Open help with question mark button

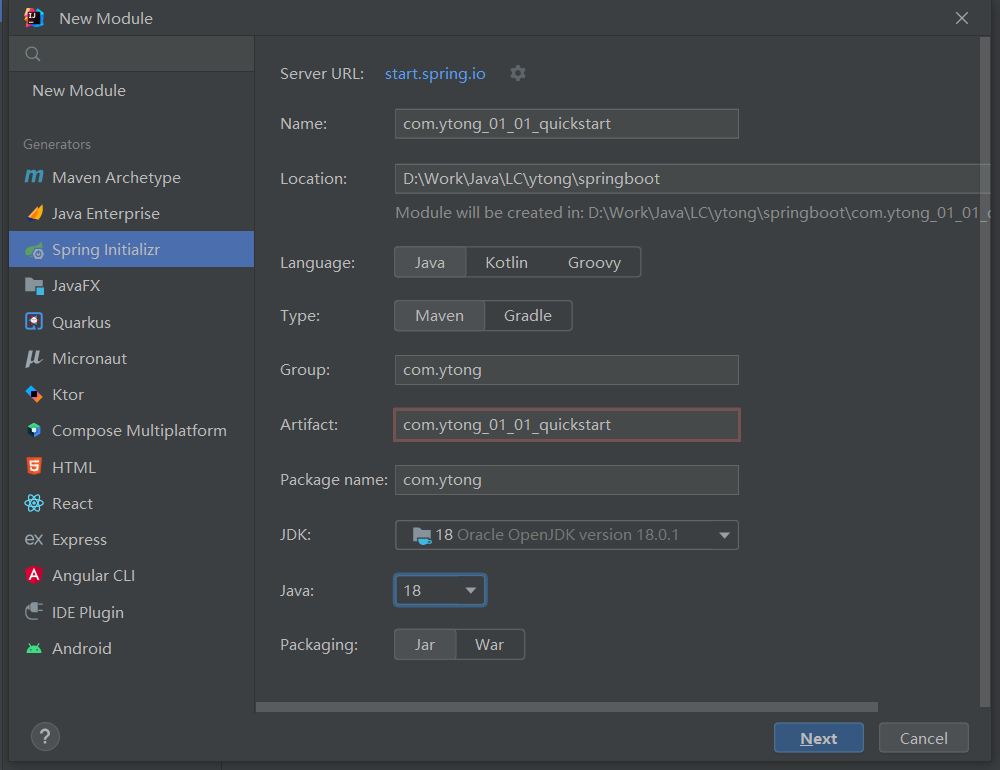click(45, 737)
